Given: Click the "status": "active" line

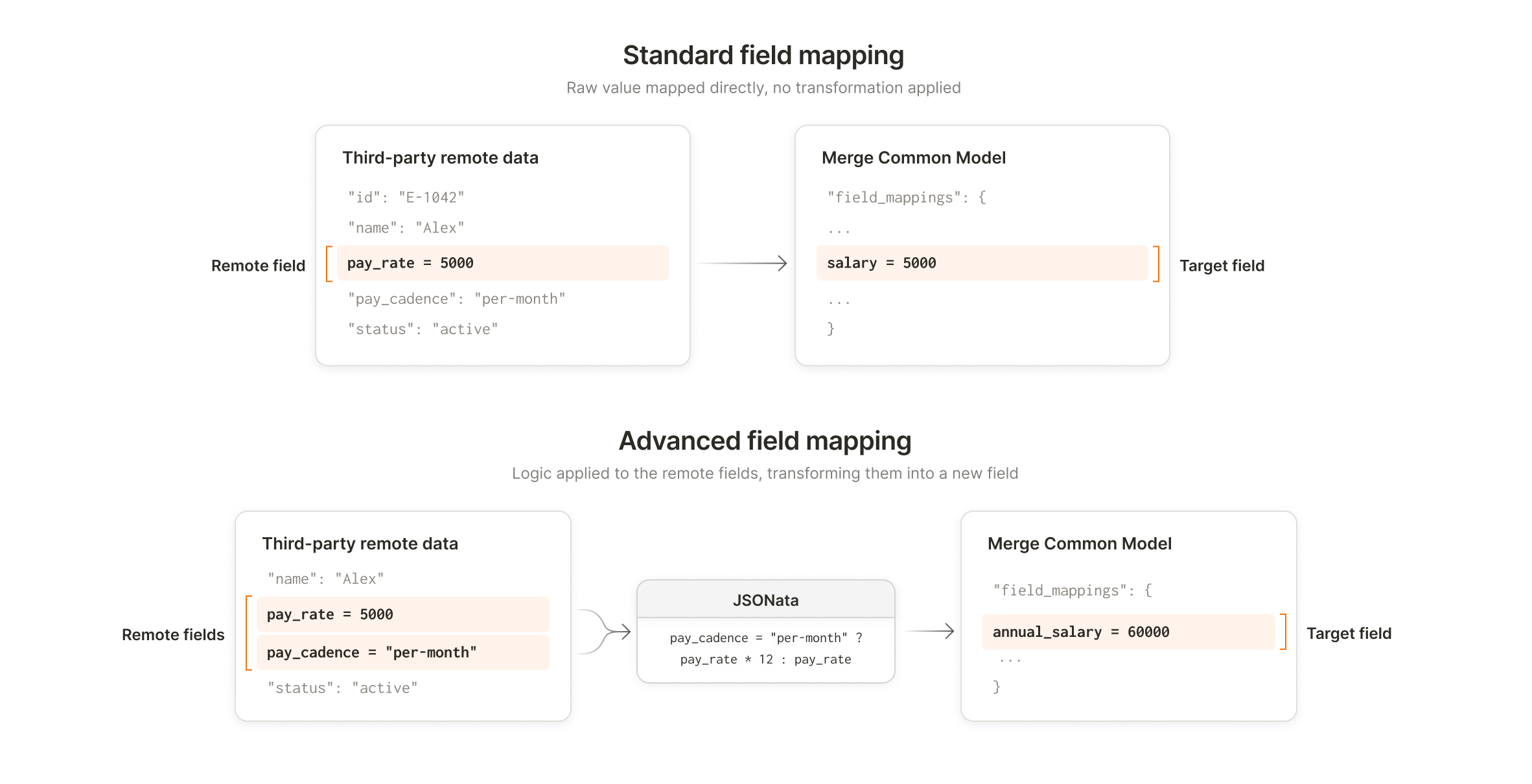Looking at the screenshot, I should point(422,329).
